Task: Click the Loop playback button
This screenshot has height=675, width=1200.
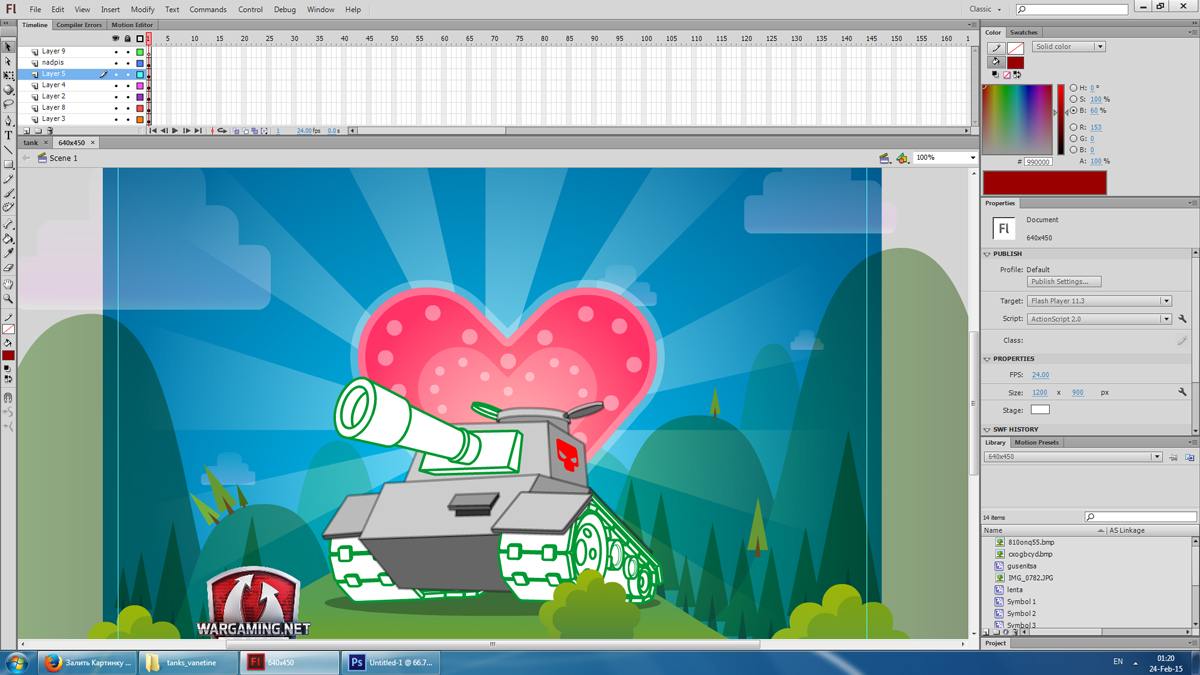Action: point(222,131)
